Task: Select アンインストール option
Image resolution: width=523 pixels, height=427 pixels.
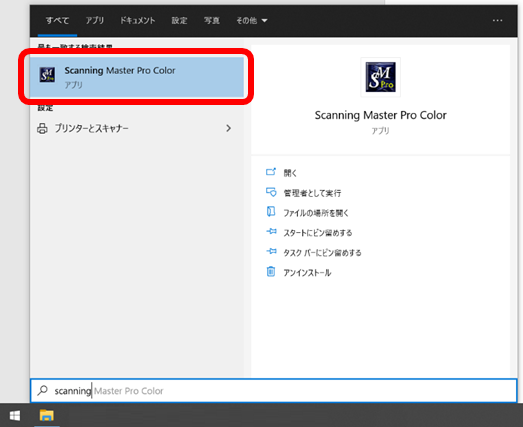Action: pyautogui.click(x=307, y=273)
